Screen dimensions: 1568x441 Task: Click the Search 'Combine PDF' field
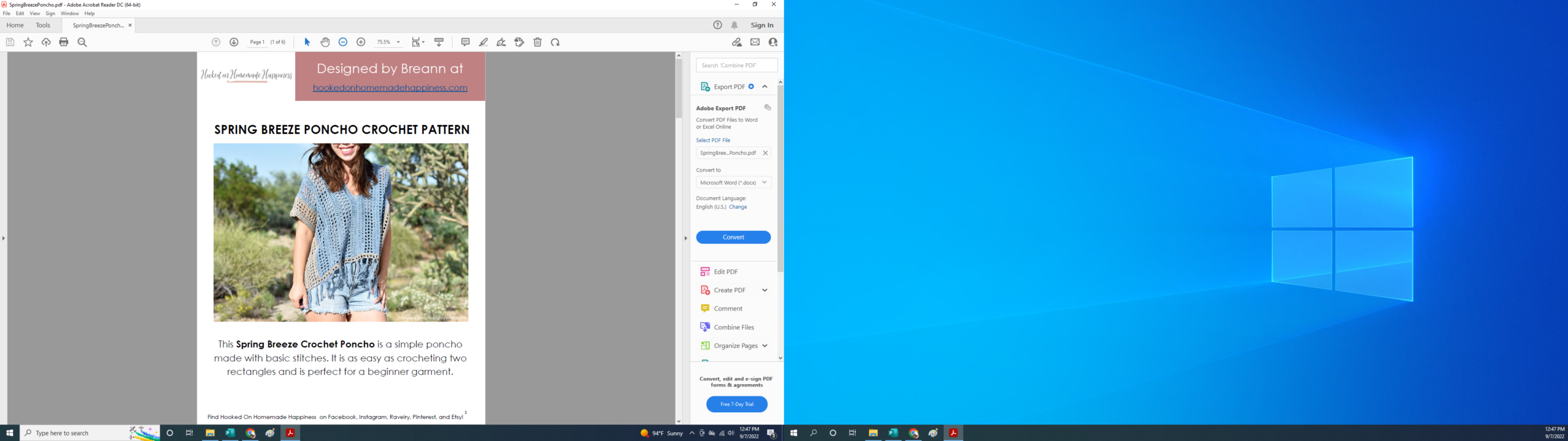click(737, 65)
